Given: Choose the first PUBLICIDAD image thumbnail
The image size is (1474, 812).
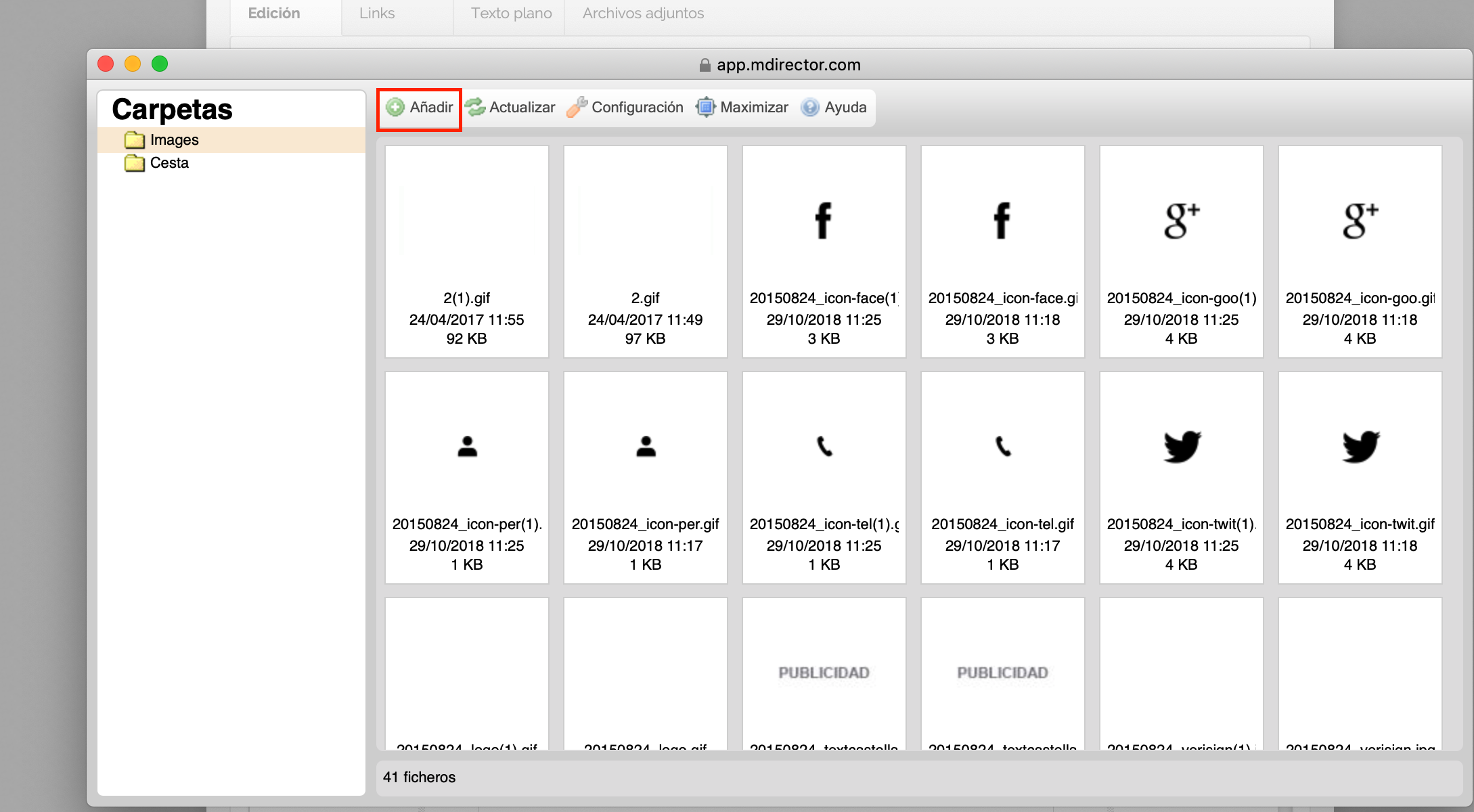Looking at the screenshot, I should pyautogui.click(x=824, y=673).
